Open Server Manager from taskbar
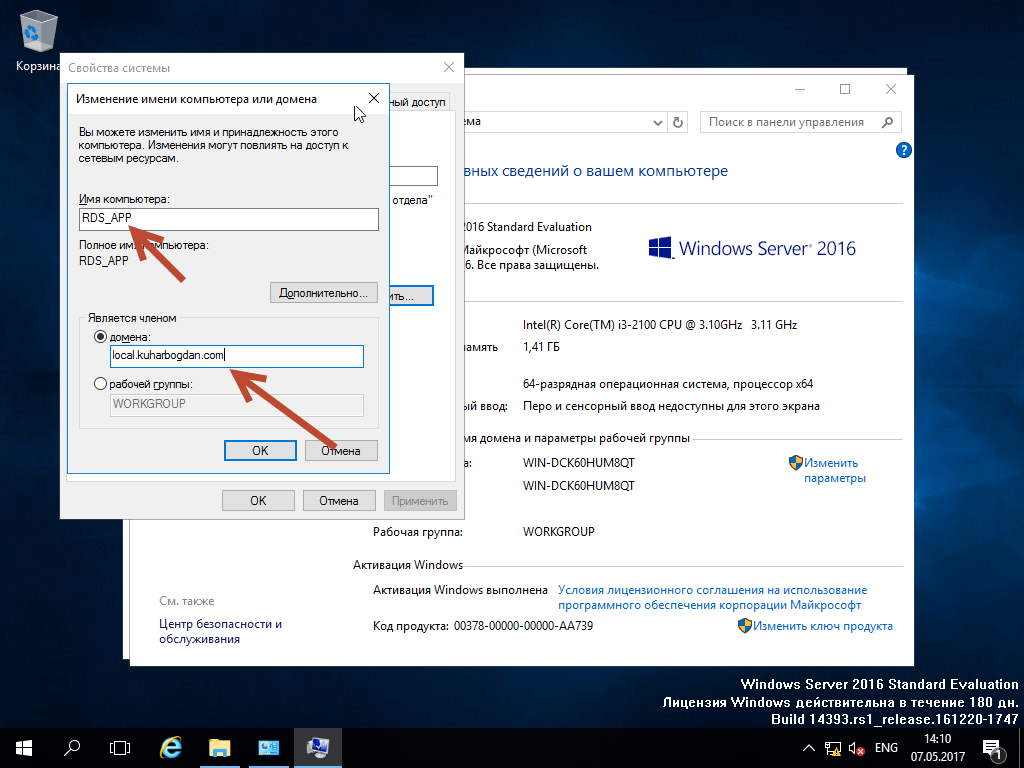 pos(269,747)
